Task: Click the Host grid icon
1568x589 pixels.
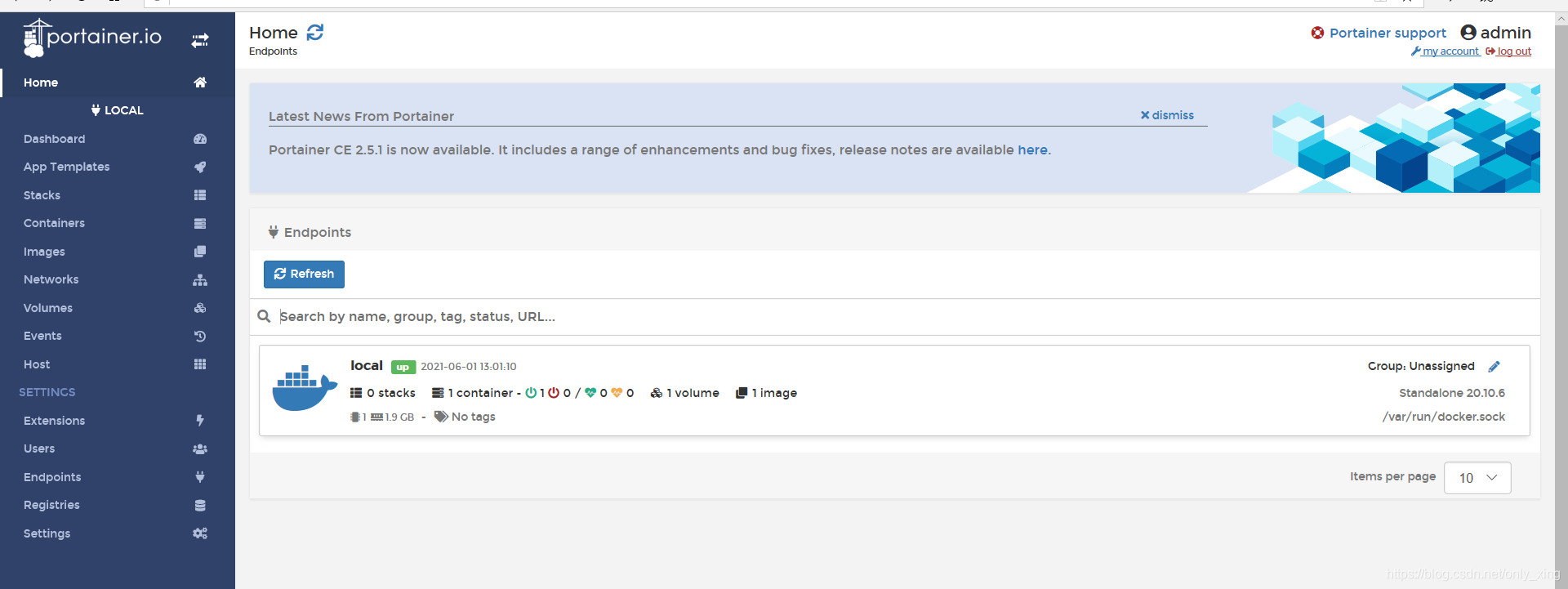Action: [200, 364]
